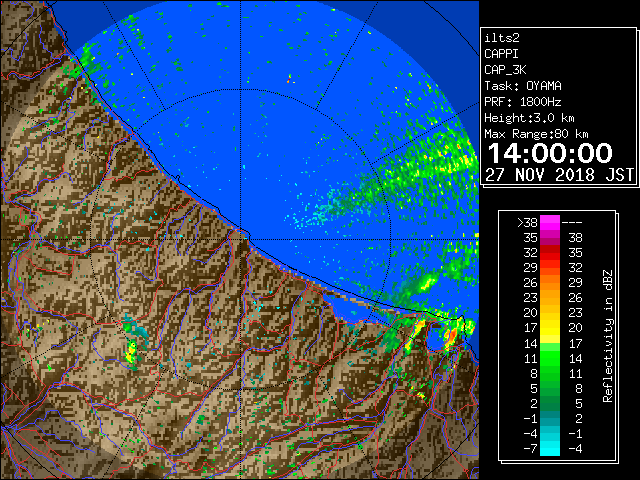Click the "---" legend label
Image resolution: width=640 pixels, height=480 pixels.
[572, 223]
